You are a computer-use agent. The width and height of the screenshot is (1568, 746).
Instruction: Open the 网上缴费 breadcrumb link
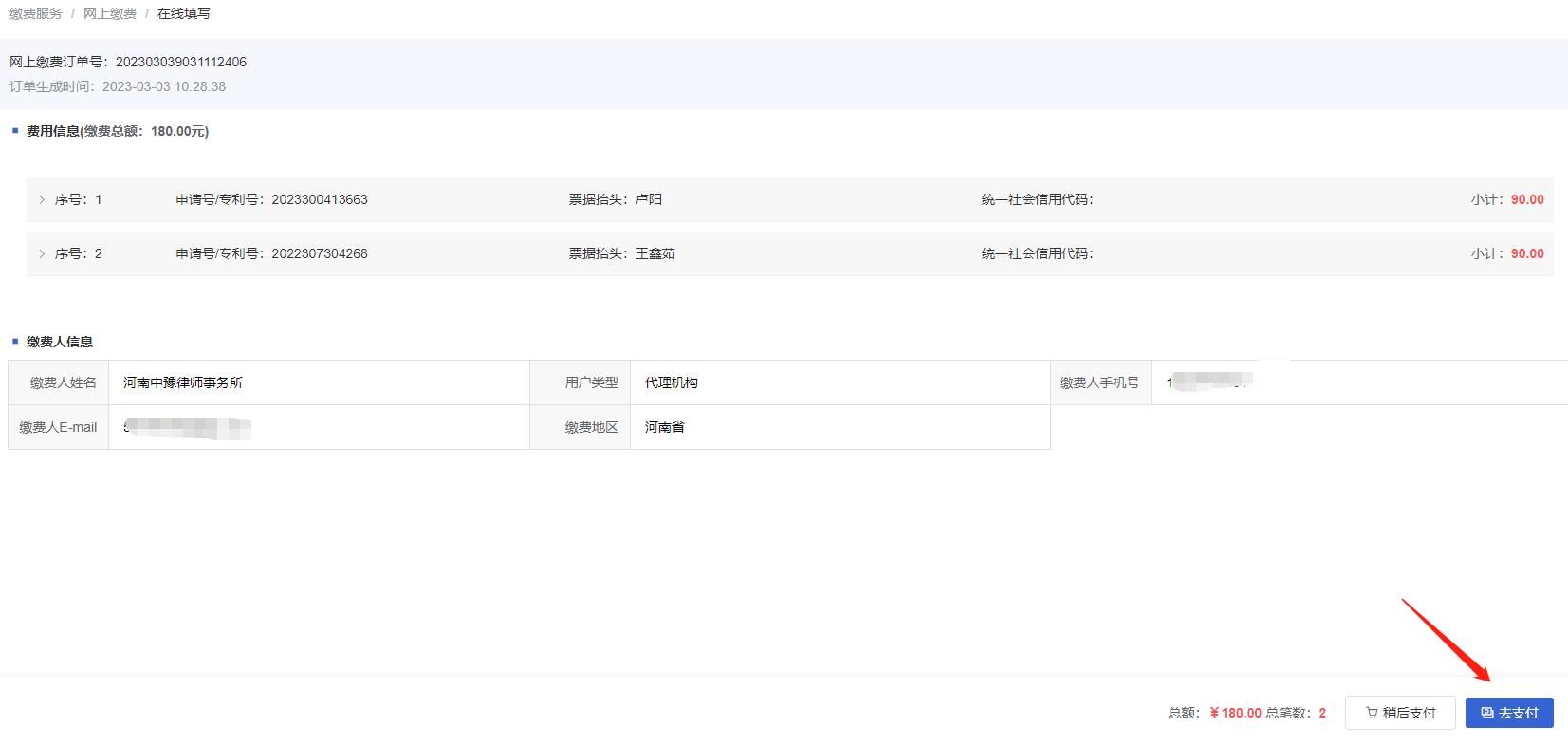click(110, 13)
